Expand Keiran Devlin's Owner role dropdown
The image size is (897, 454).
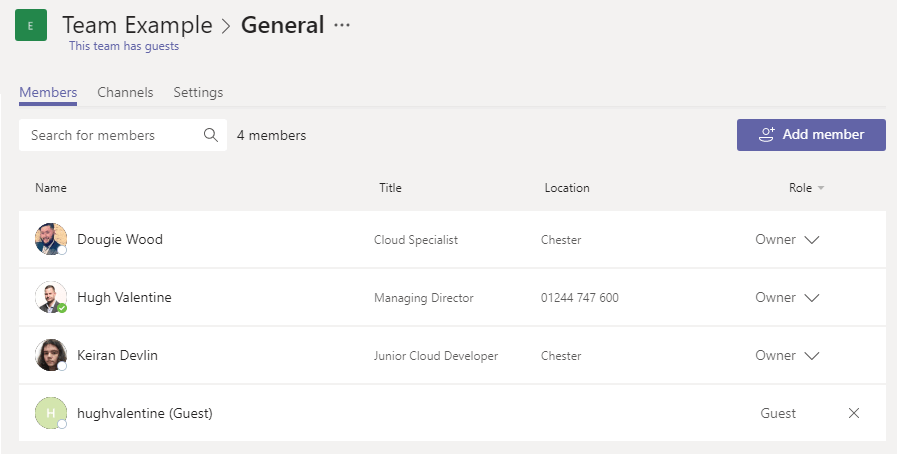click(811, 356)
